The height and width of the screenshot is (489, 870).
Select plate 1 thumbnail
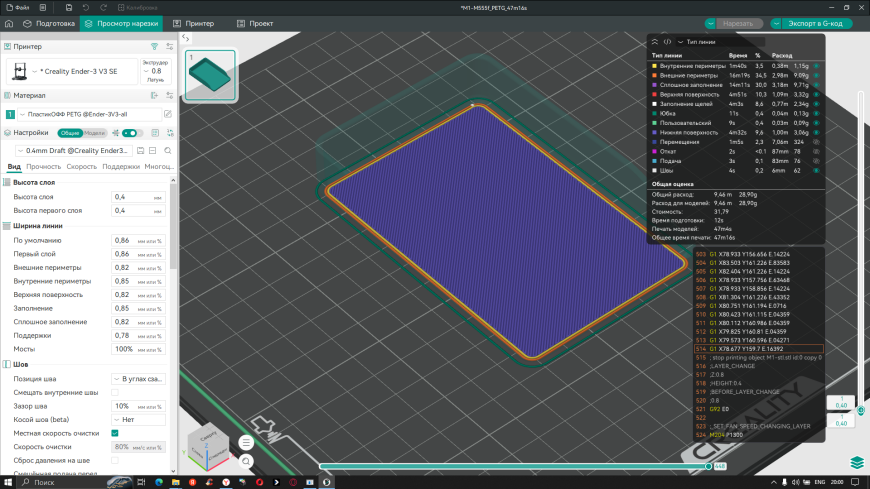(210, 75)
